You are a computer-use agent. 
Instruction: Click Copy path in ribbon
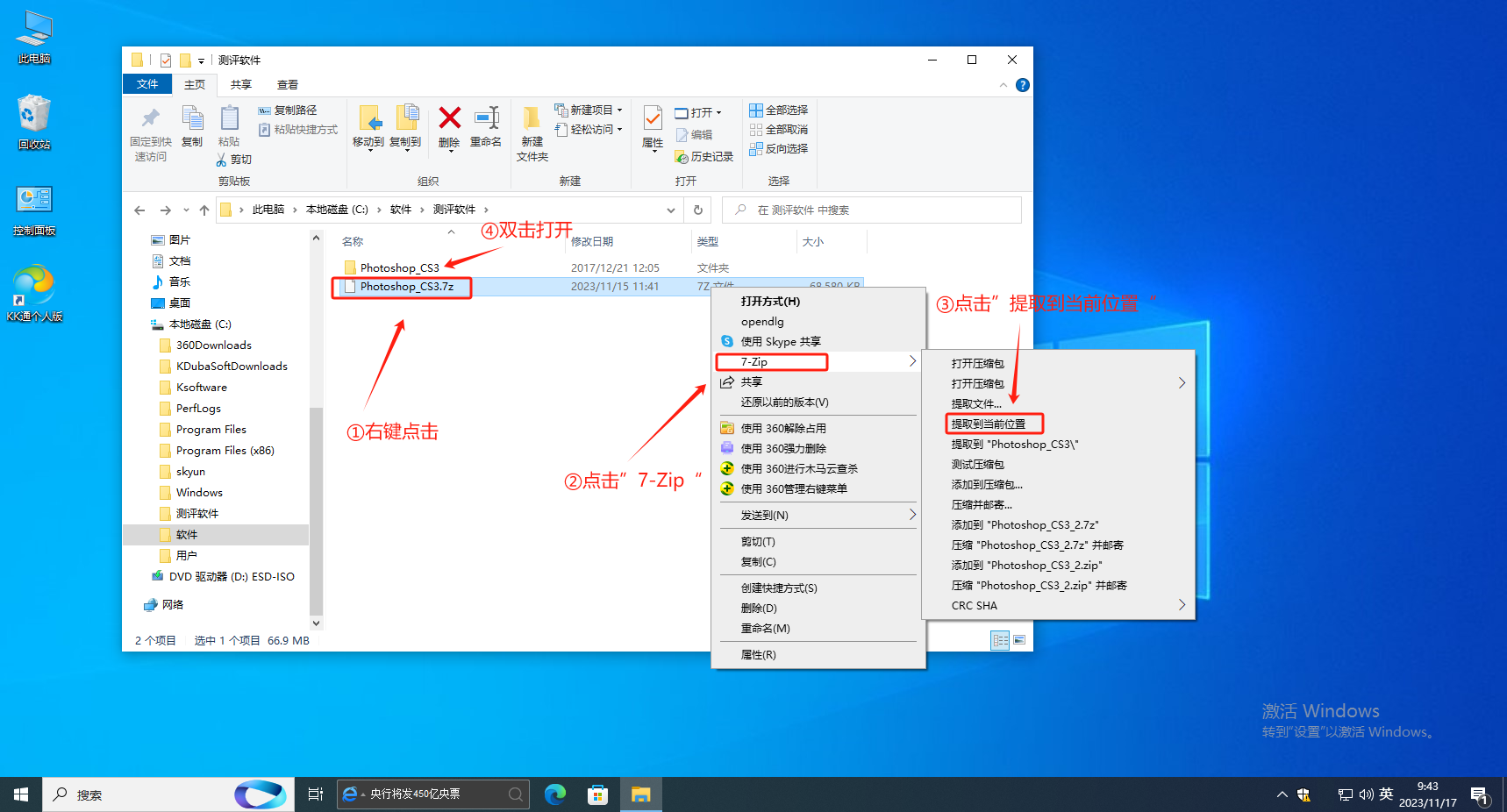[288, 110]
